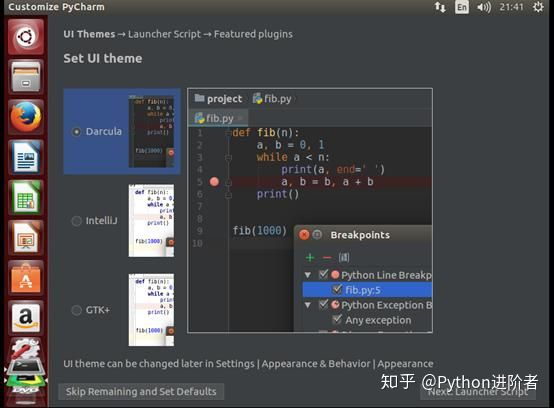Open Ubuntu Software Center icon

coord(25,278)
